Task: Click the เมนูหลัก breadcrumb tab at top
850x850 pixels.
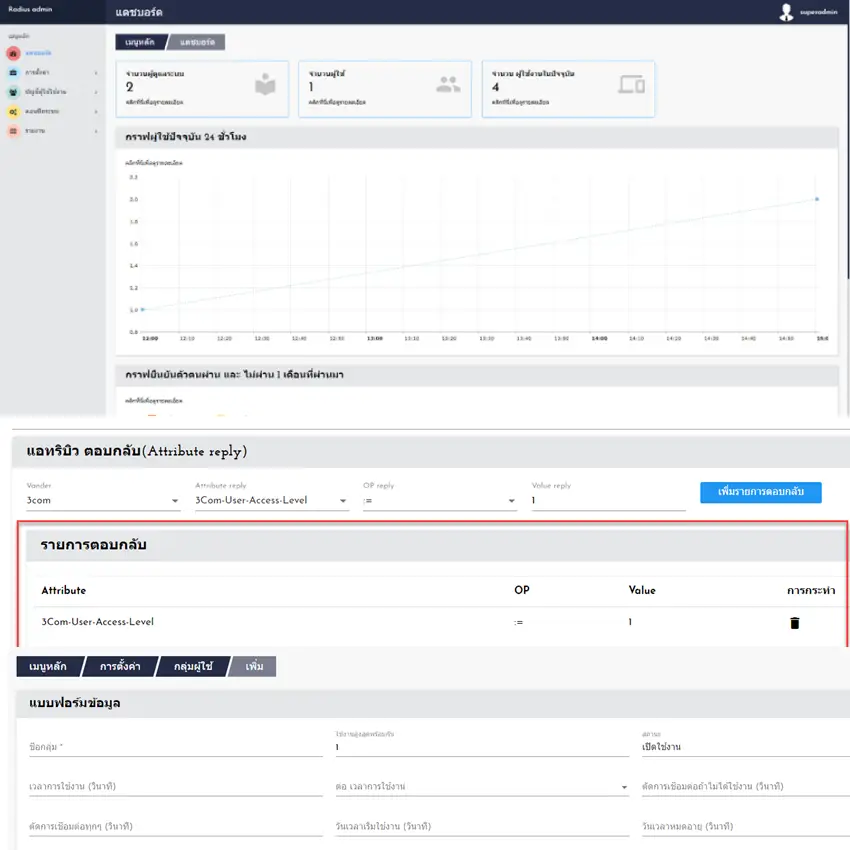Action: (x=139, y=42)
